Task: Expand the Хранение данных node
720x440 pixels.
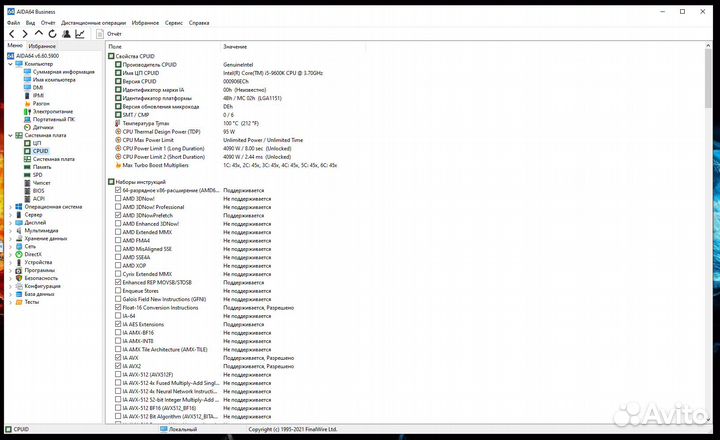Action: pos(11,238)
